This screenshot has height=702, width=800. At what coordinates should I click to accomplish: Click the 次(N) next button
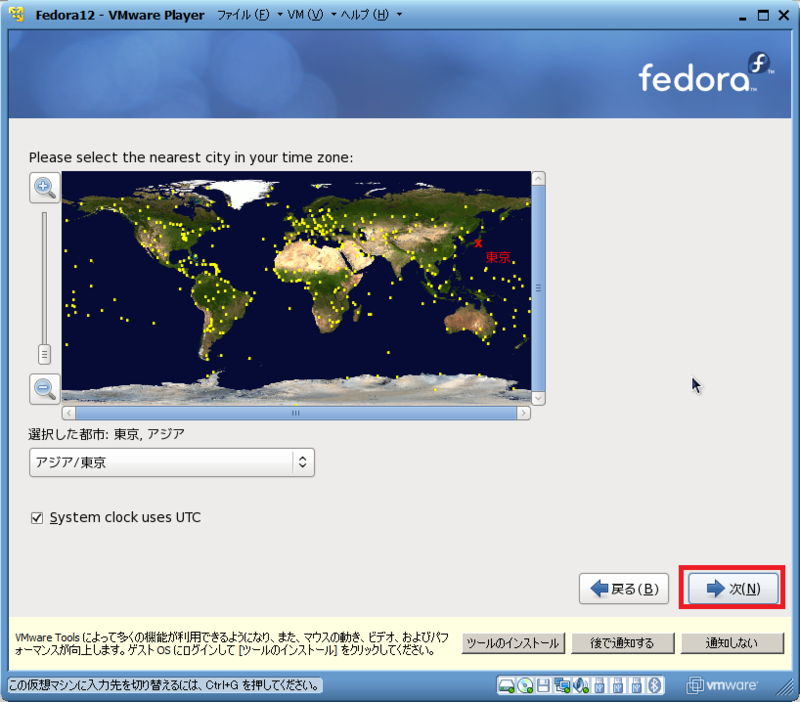pyautogui.click(x=733, y=588)
